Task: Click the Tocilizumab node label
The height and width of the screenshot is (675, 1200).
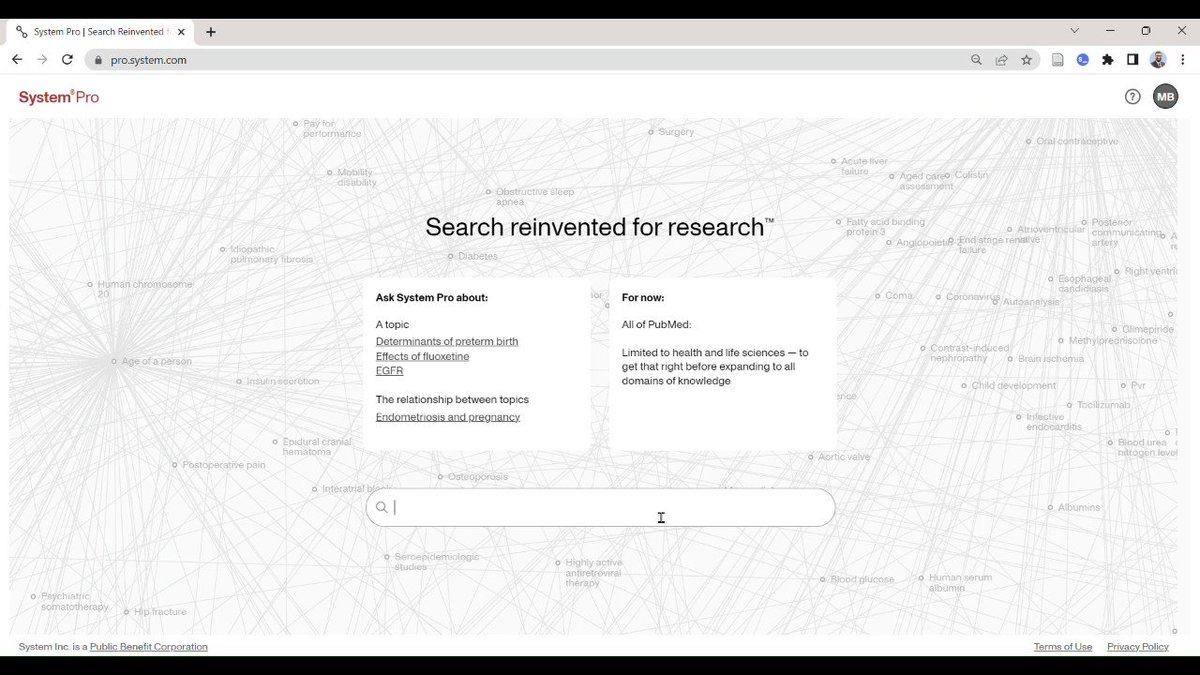Action: (1103, 405)
